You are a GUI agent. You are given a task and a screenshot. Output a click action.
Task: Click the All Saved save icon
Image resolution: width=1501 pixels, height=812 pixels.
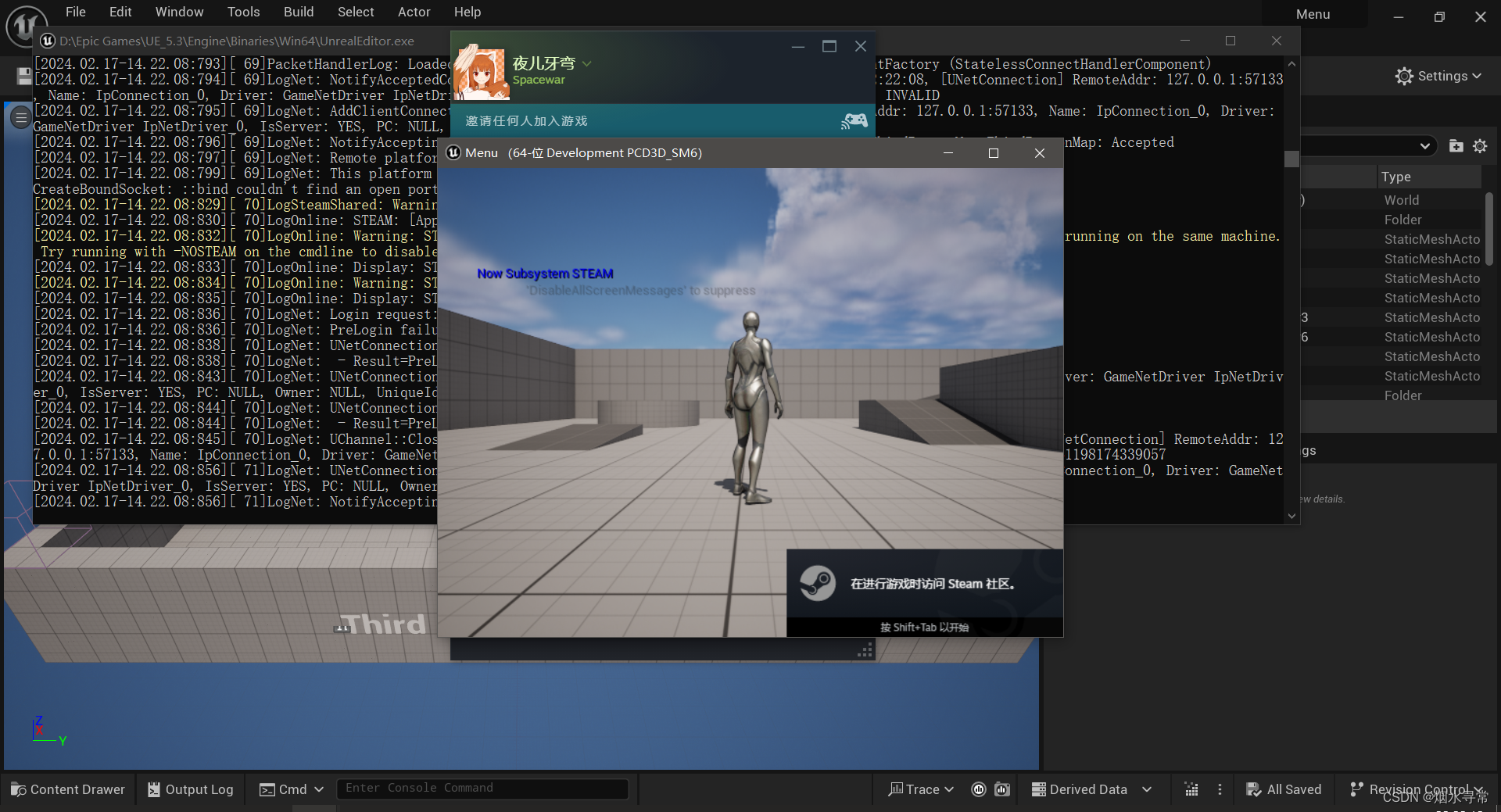pos(1253,789)
